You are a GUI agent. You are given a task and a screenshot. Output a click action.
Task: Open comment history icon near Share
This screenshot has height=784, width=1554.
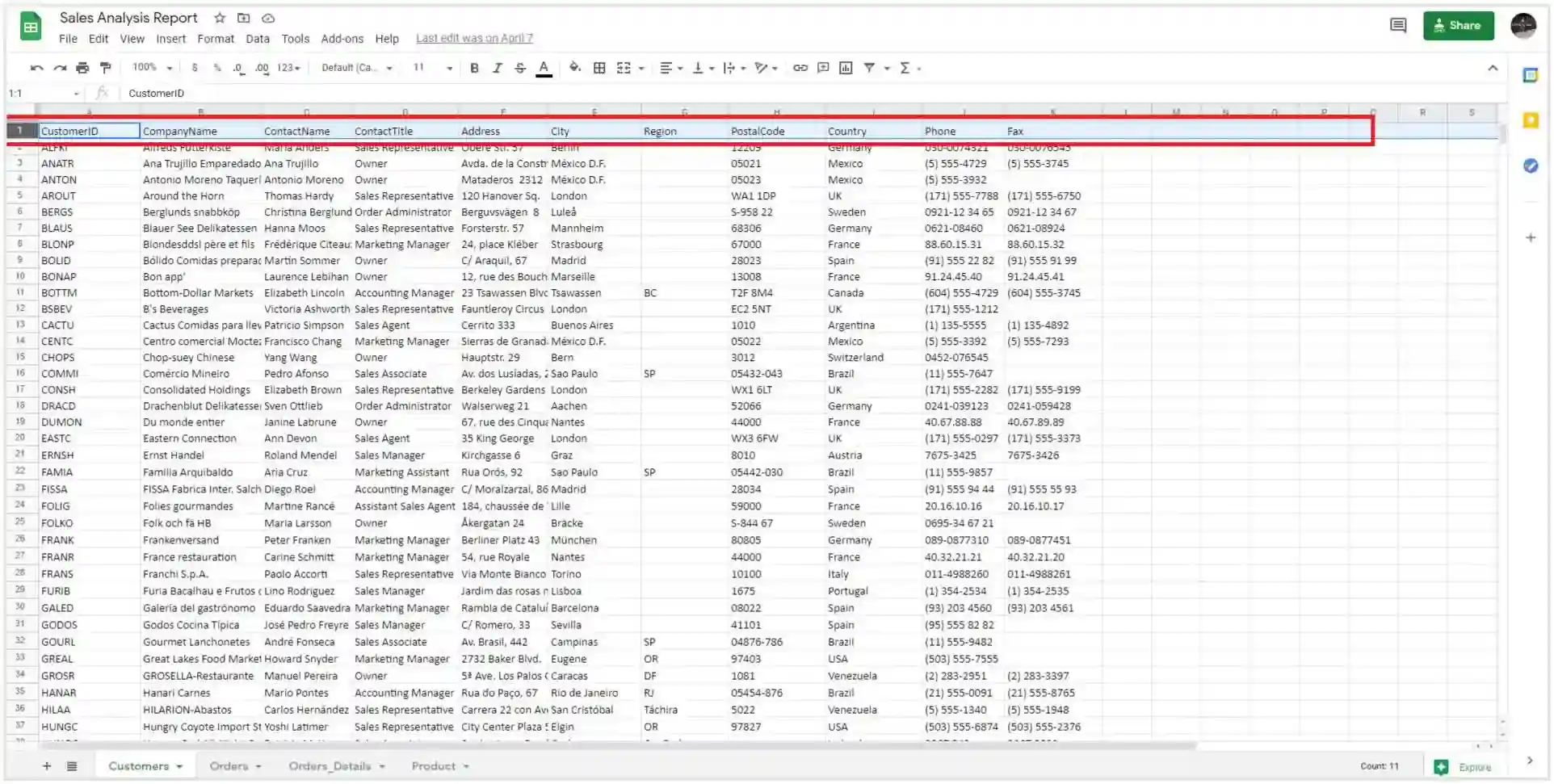point(1397,25)
